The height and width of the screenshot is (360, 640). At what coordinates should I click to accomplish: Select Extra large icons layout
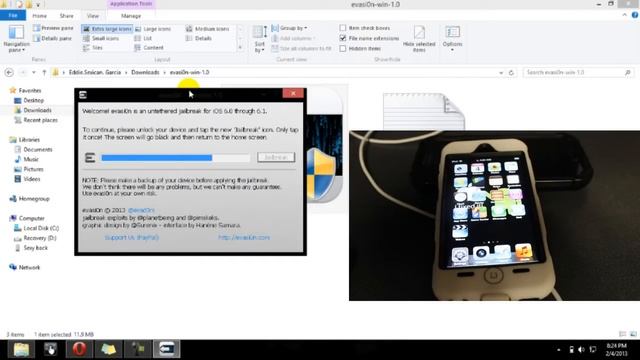107,29
